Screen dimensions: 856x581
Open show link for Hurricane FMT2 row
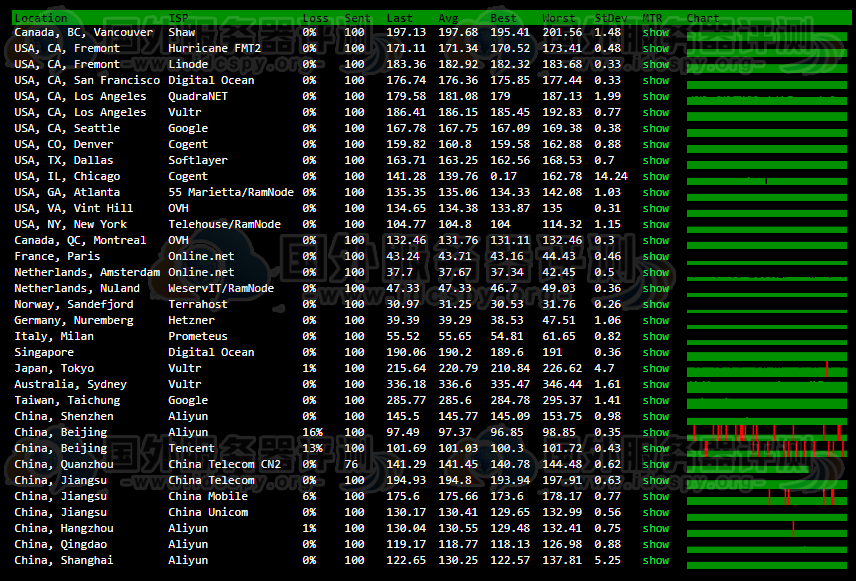[x=656, y=48]
